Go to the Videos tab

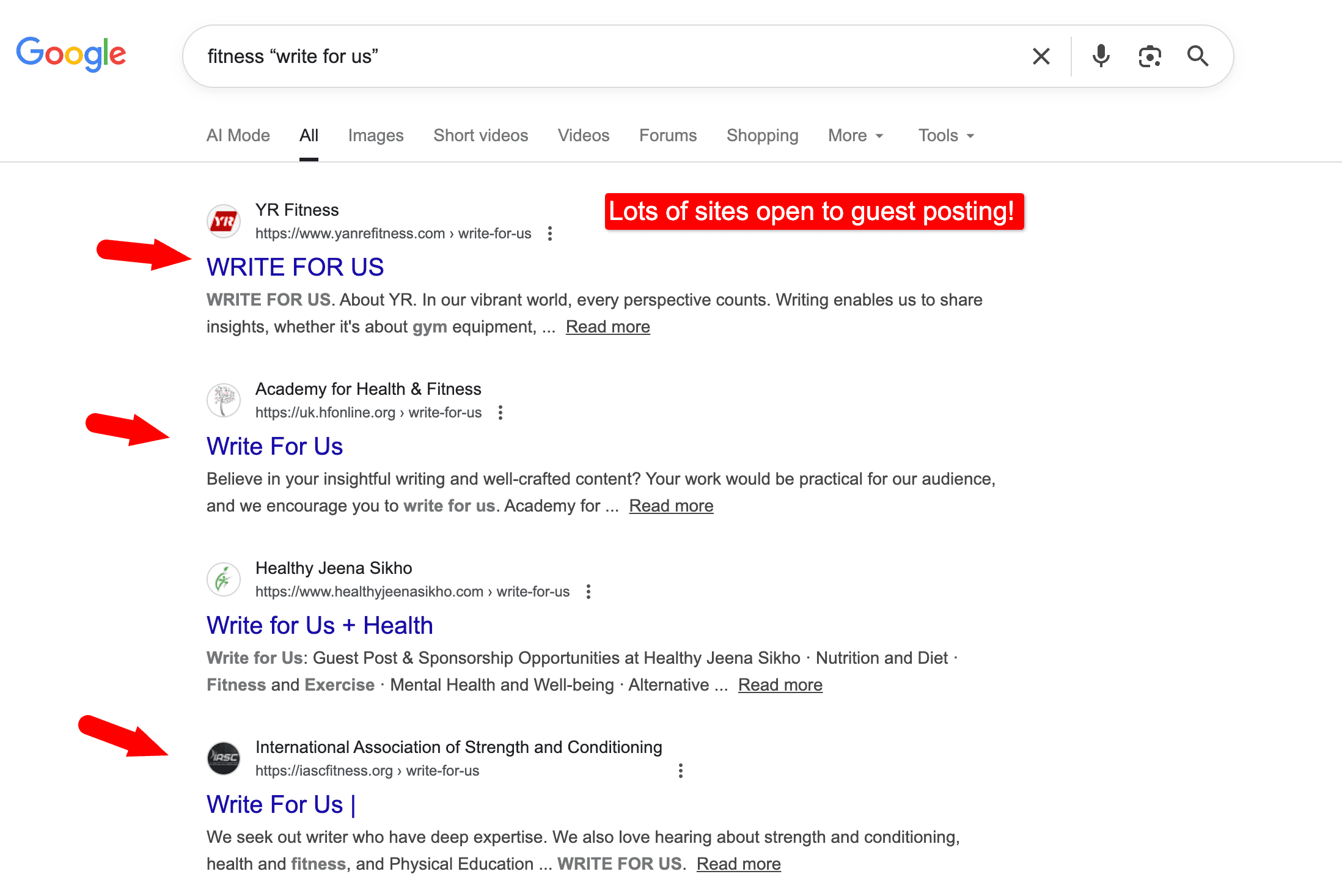coord(584,135)
